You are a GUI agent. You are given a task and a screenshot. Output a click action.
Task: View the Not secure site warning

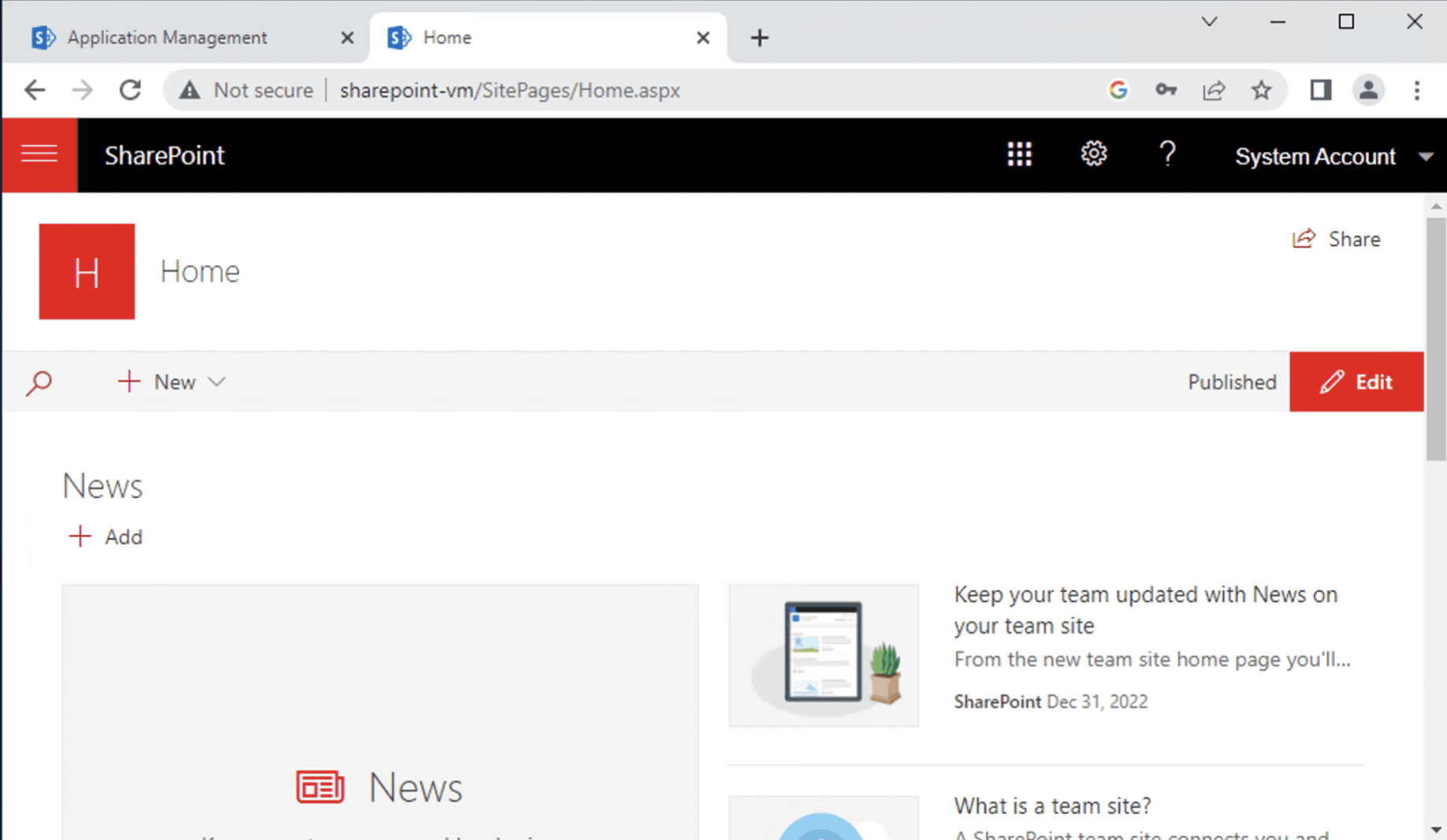pos(246,91)
